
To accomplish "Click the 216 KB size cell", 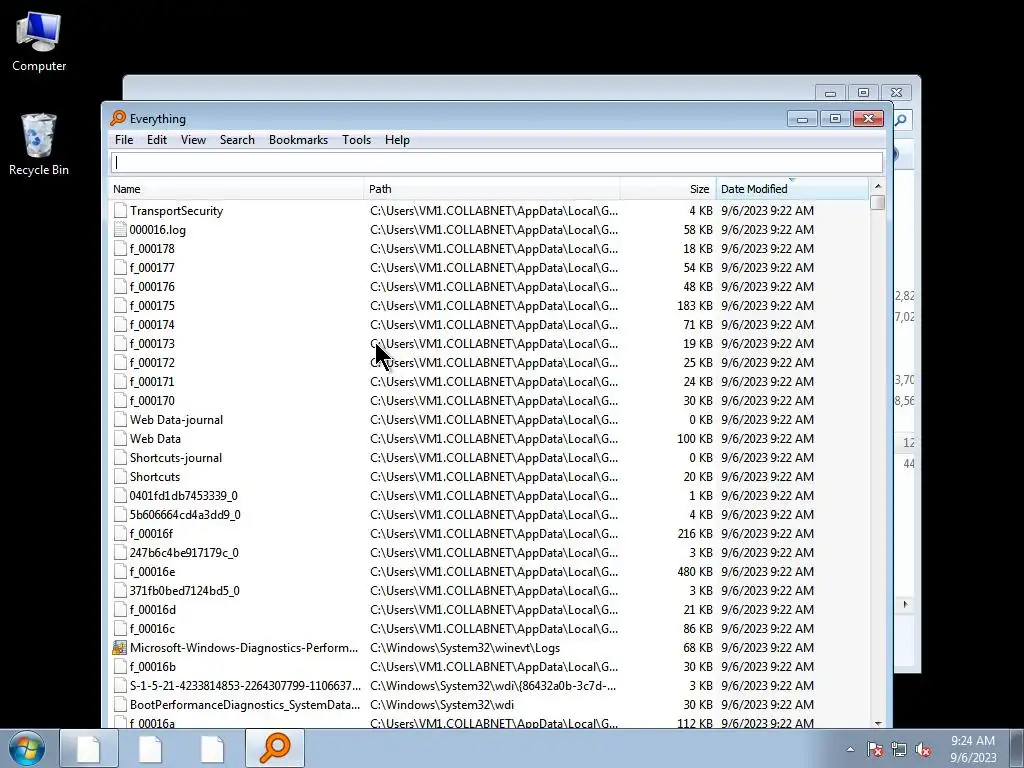I will pyautogui.click(x=695, y=533).
